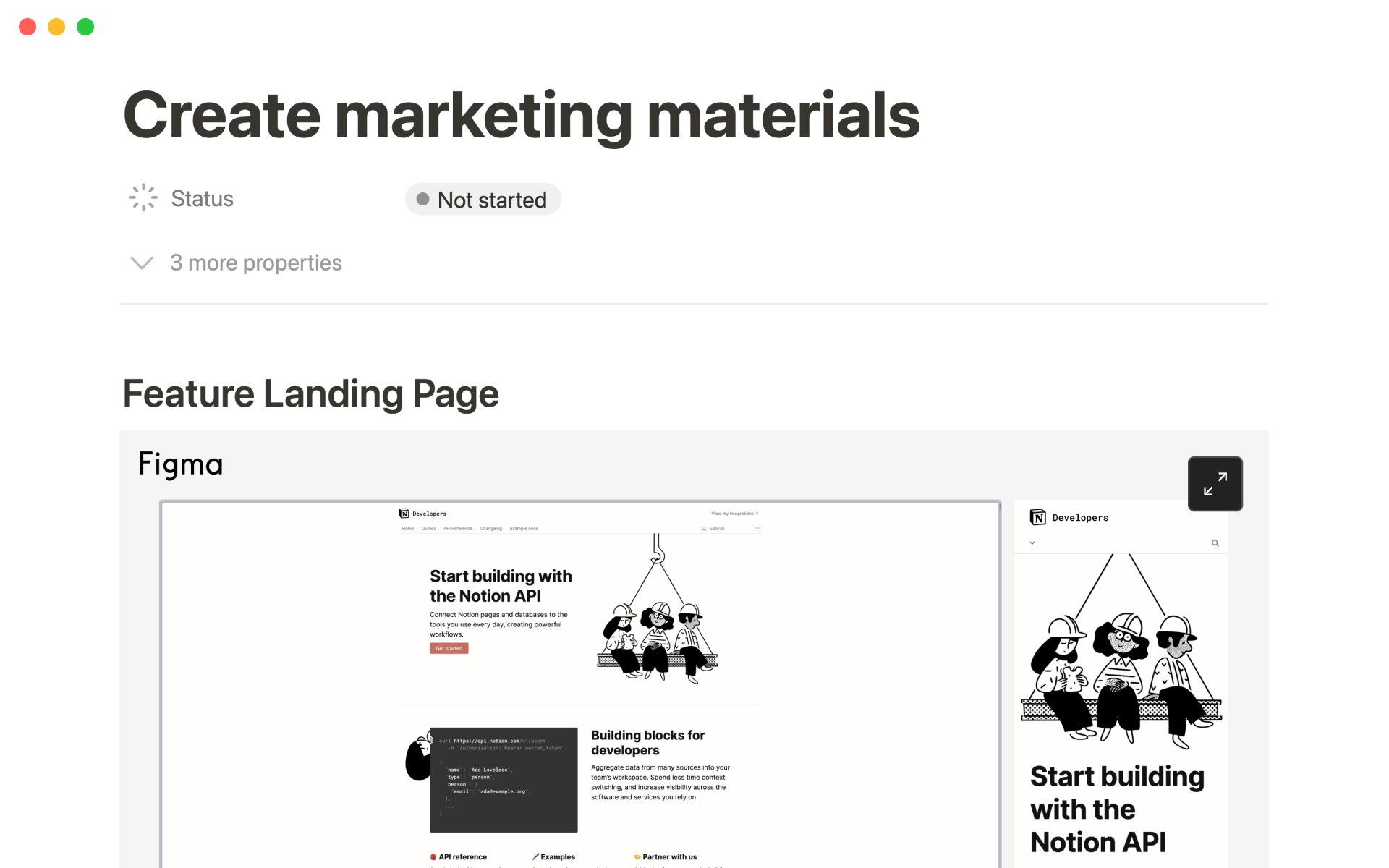Screen dimensions: 1389x868
Task: Expand the Figma embed to fullscreen
Action: pos(1215,484)
